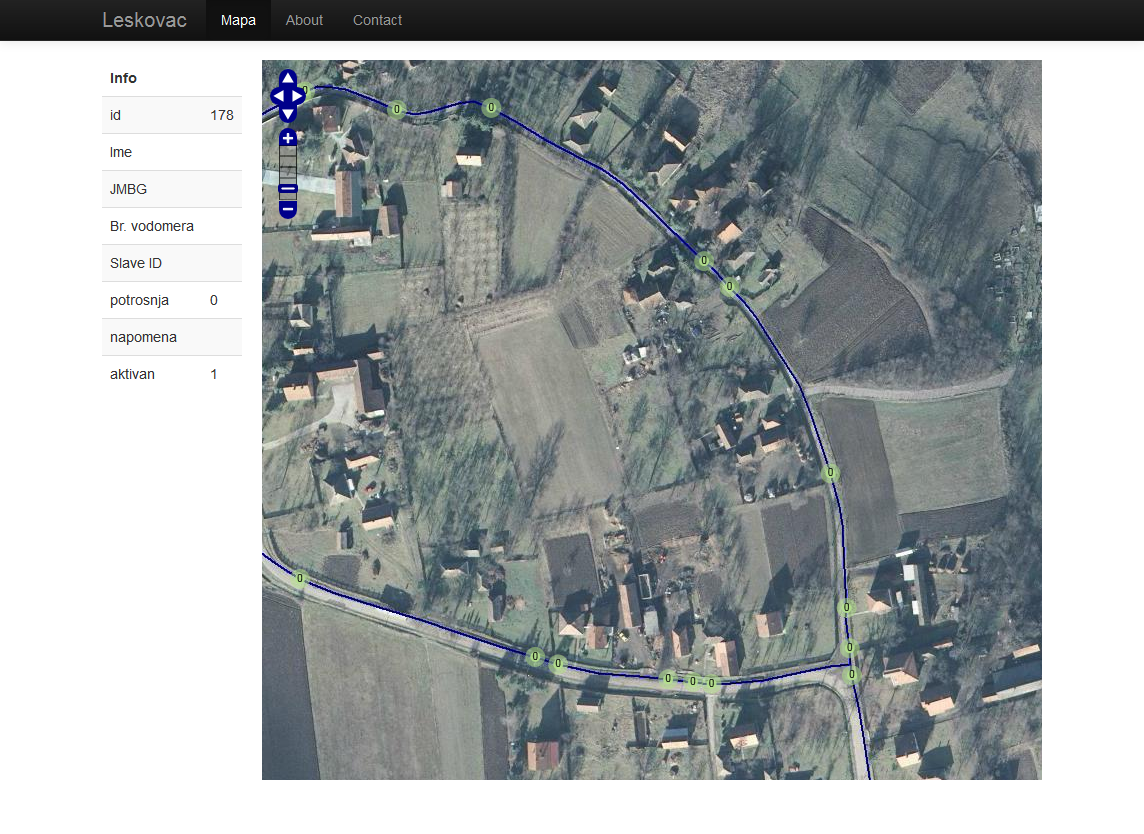Viewport: 1144px width, 834px height.
Task: Click the id row showing 178
Action: coord(172,115)
